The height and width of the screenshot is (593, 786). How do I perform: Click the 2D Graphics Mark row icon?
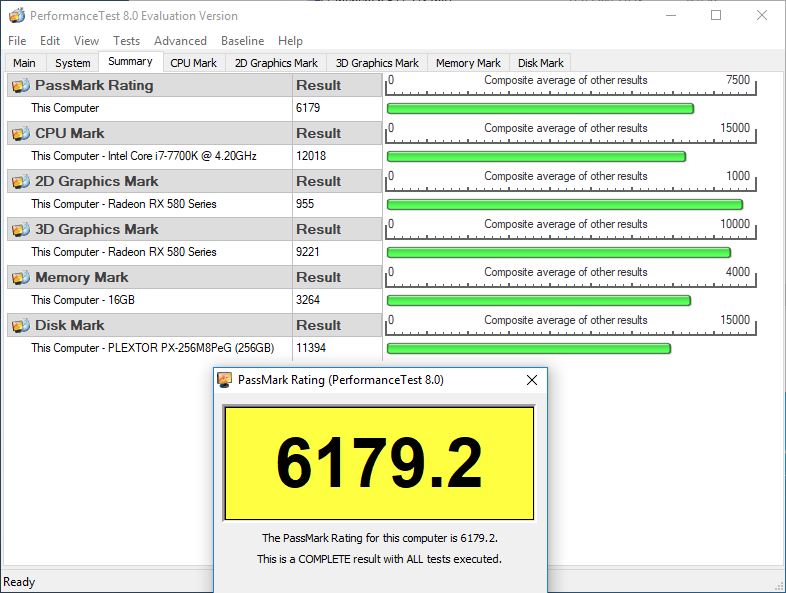pos(20,182)
